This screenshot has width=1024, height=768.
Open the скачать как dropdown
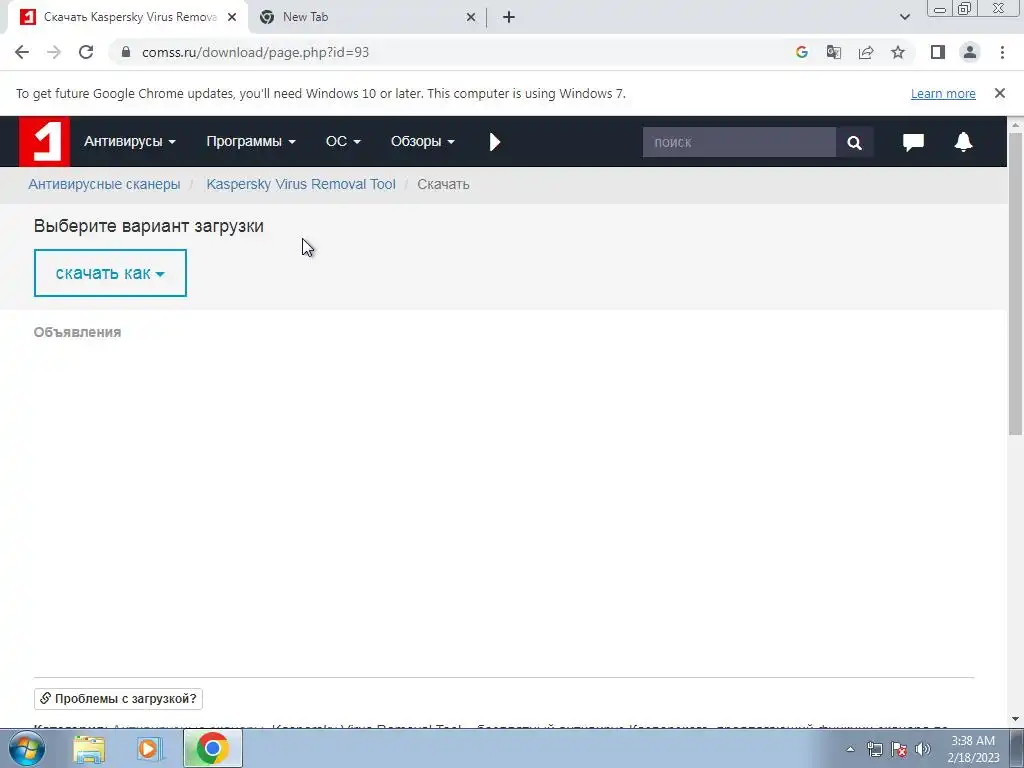[x=110, y=273]
